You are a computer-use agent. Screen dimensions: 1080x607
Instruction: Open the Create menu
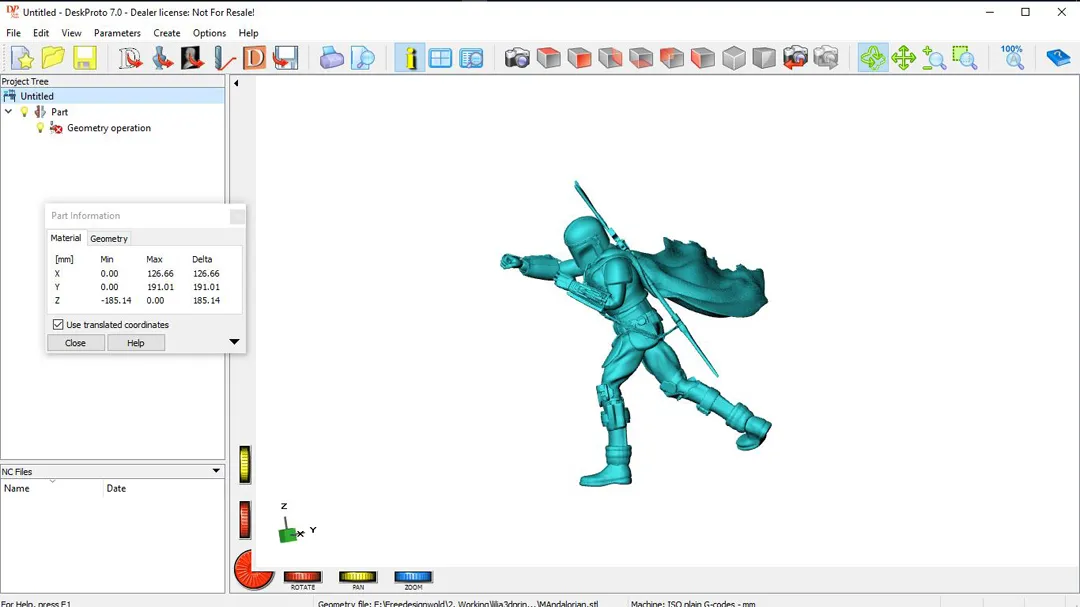167,33
